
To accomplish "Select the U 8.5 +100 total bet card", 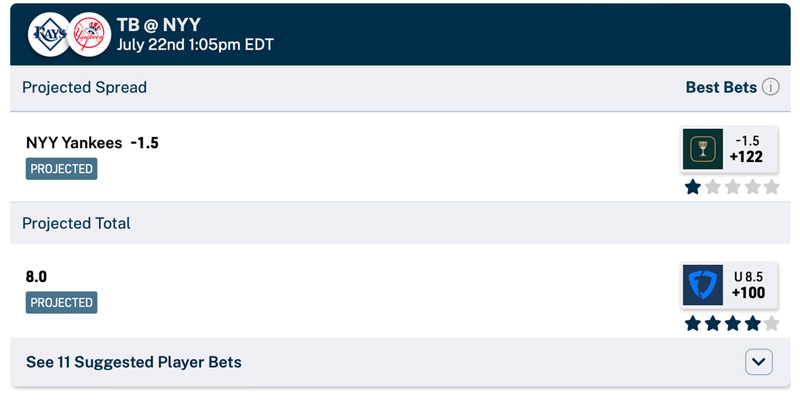I will [730, 285].
